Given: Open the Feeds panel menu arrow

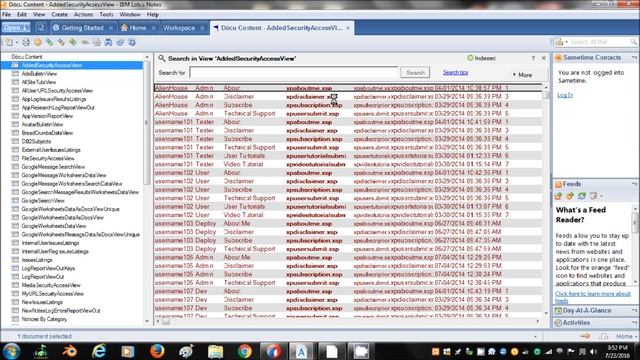Looking at the screenshot, I should click(x=635, y=184).
